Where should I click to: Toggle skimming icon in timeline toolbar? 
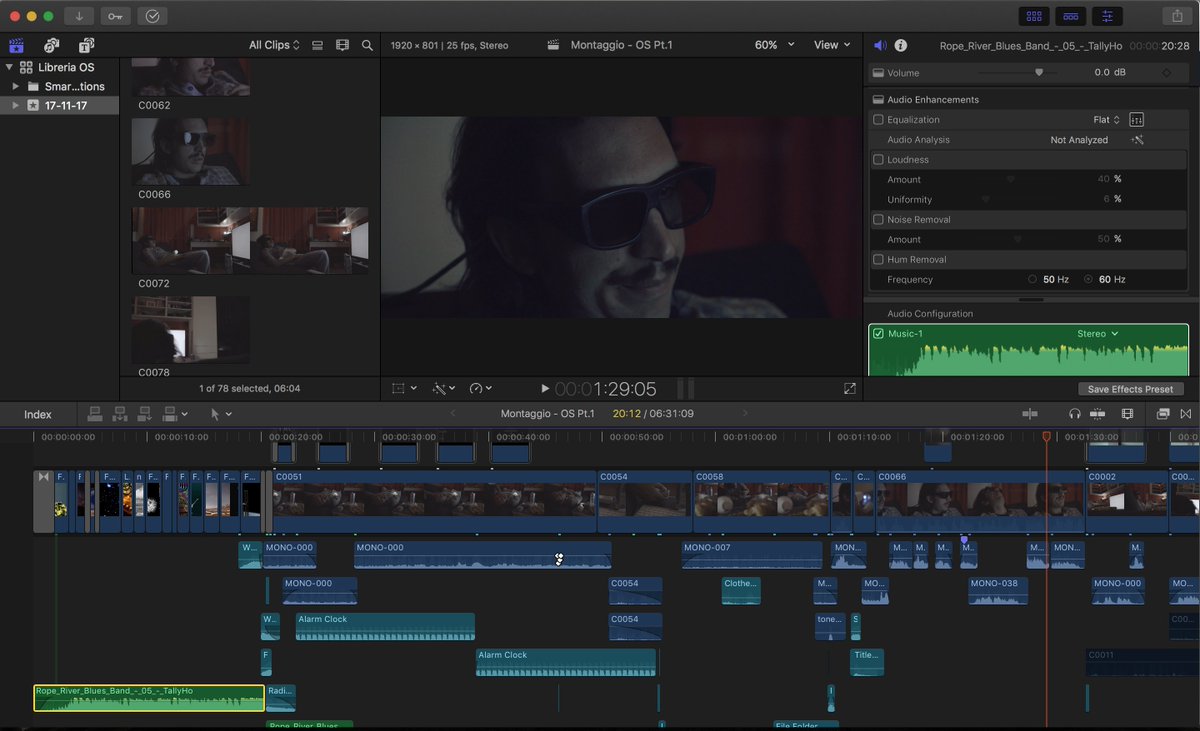tap(1031, 414)
